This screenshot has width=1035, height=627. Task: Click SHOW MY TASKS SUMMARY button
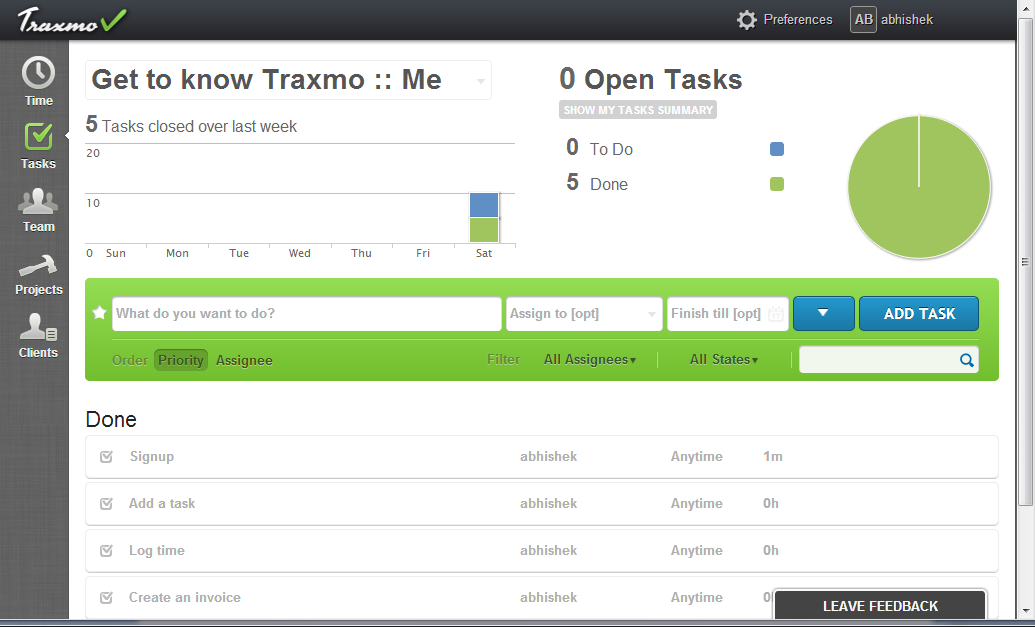(x=638, y=110)
